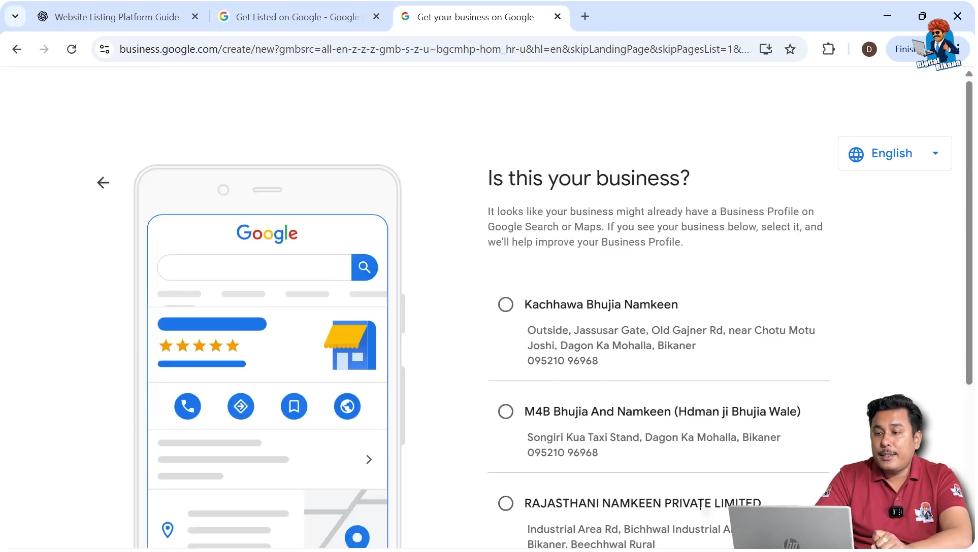The image size is (978, 552).
Task: Select Kachhawa Bhujia Namkeen radio button
Action: coord(506,304)
